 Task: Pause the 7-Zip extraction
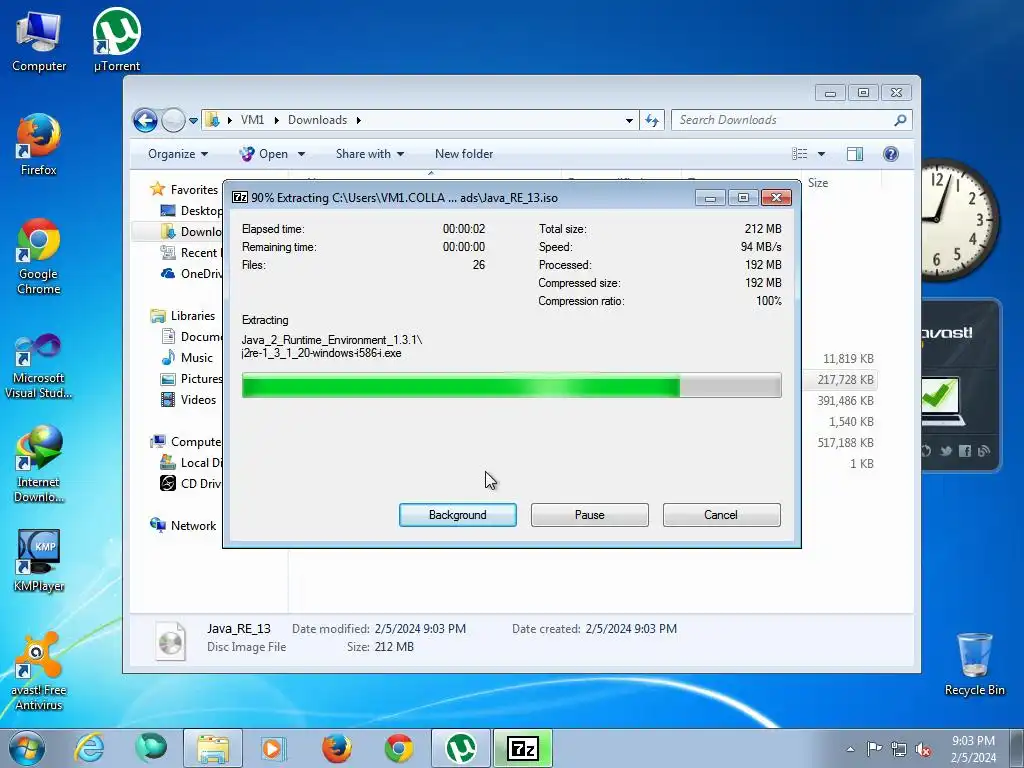(x=590, y=515)
